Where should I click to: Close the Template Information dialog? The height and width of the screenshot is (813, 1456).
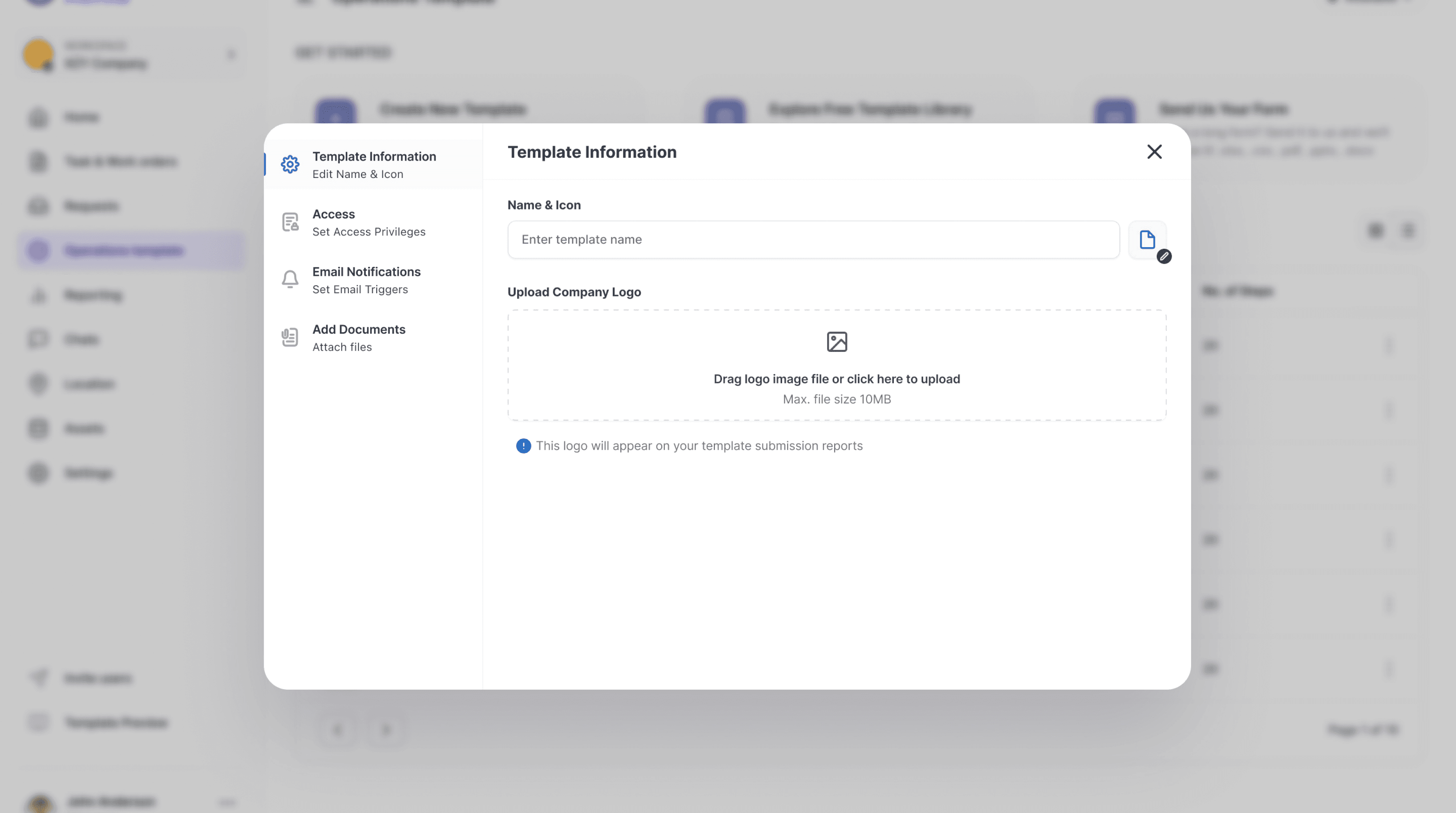tap(1154, 152)
